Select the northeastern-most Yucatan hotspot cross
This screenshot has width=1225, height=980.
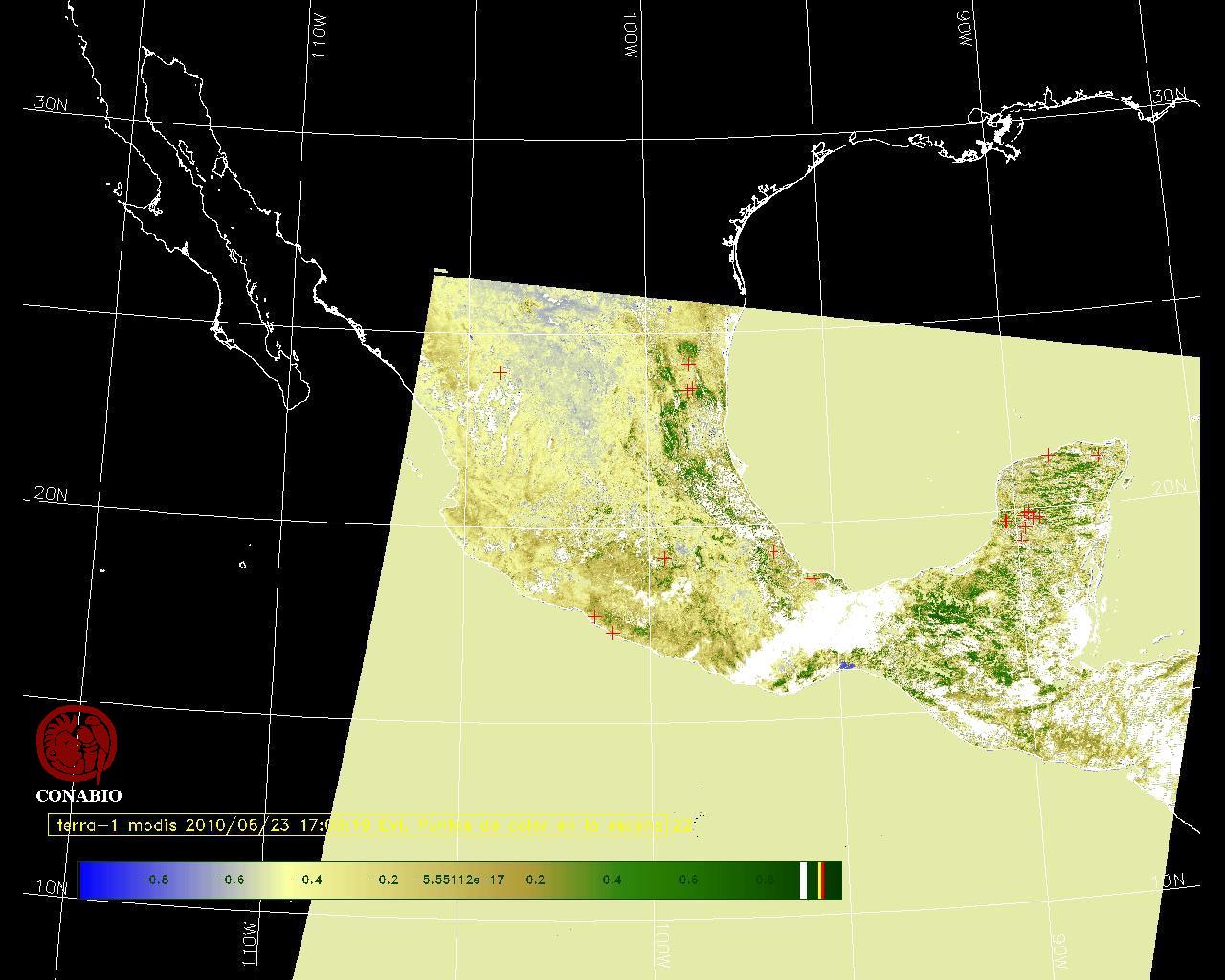pyautogui.click(x=1097, y=457)
